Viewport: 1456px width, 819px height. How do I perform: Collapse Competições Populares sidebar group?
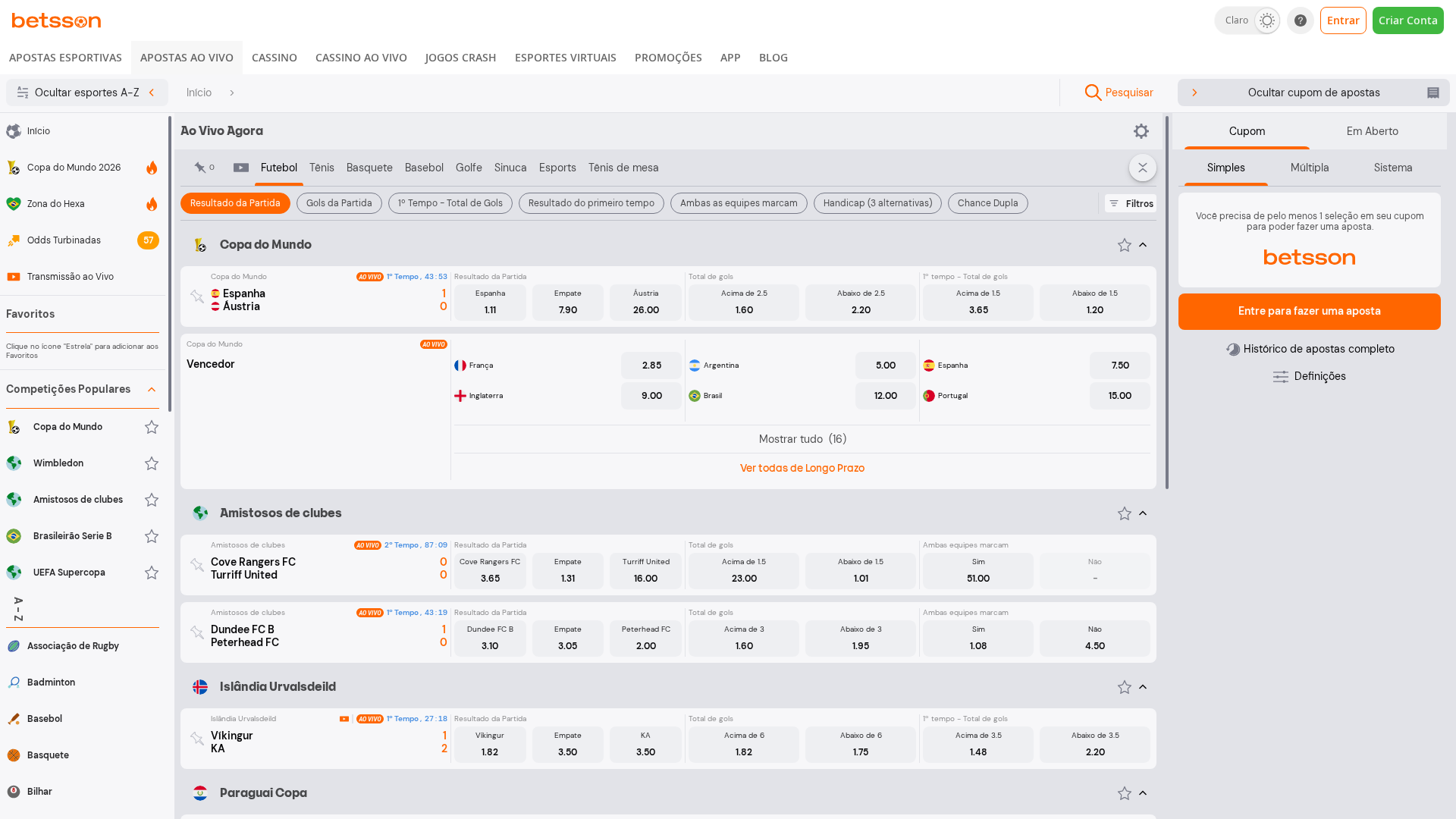(x=152, y=390)
